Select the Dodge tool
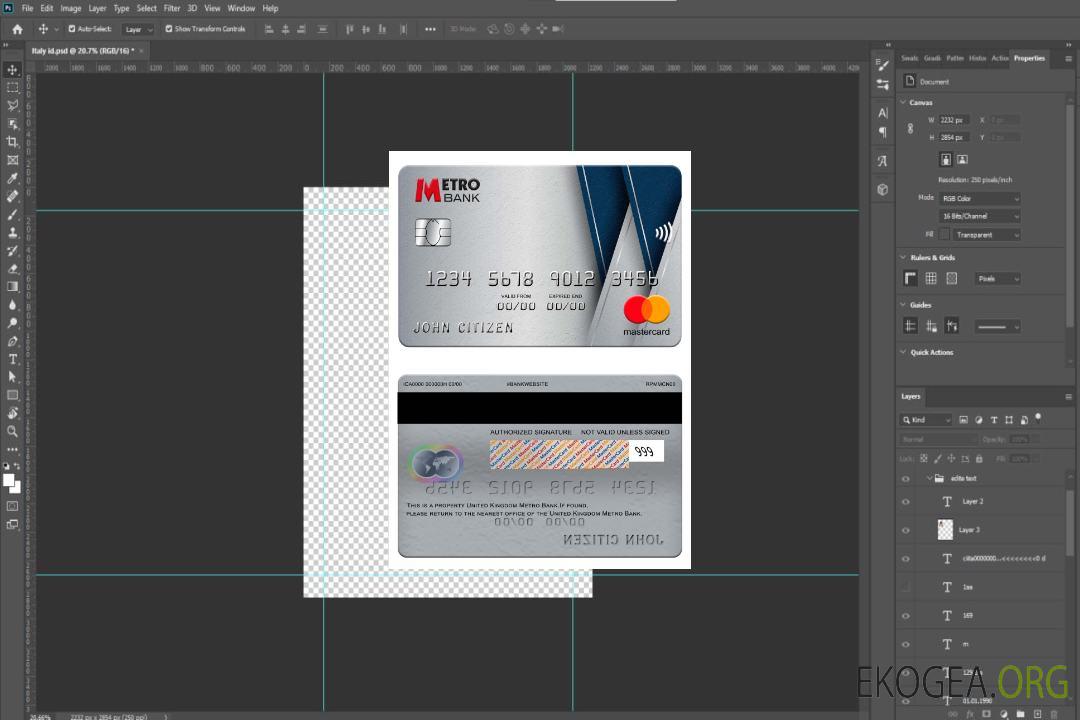Image resolution: width=1080 pixels, height=720 pixels. click(x=12, y=322)
